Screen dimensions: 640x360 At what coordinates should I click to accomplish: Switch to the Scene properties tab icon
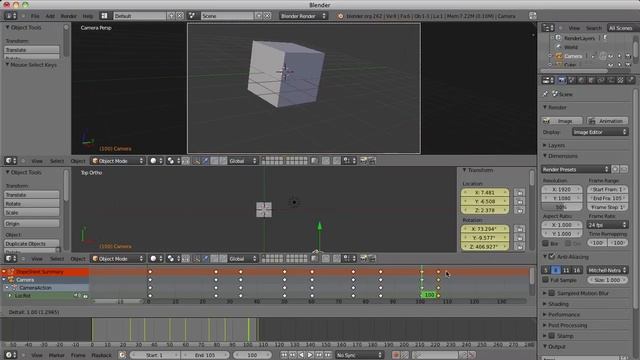pyautogui.click(x=571, y=80)
